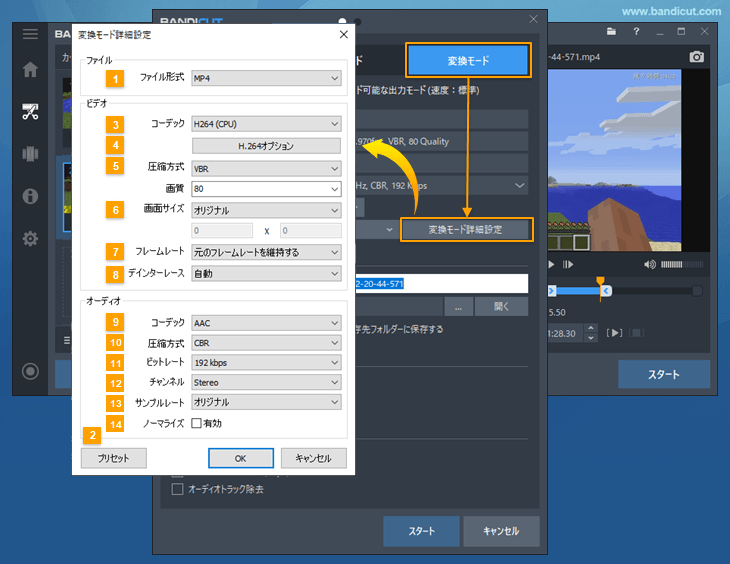
Task: Cancel the settings dialog
Action: (313, 458)
